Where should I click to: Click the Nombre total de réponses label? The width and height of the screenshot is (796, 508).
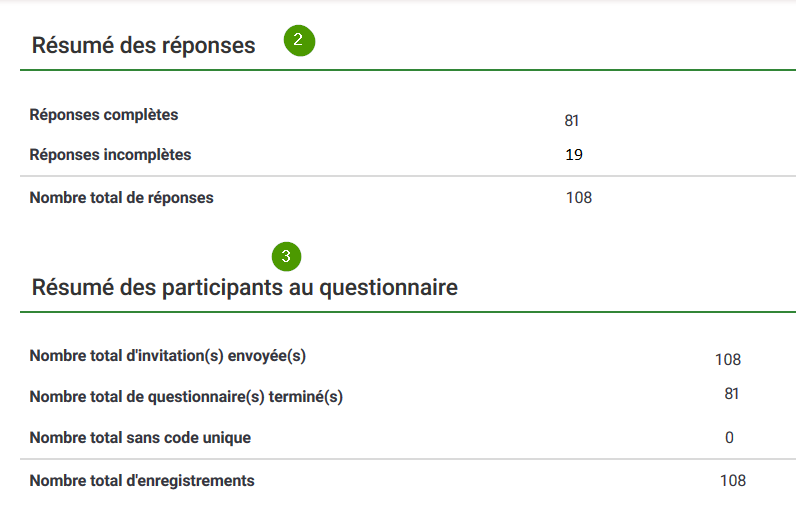click(121, 197)
